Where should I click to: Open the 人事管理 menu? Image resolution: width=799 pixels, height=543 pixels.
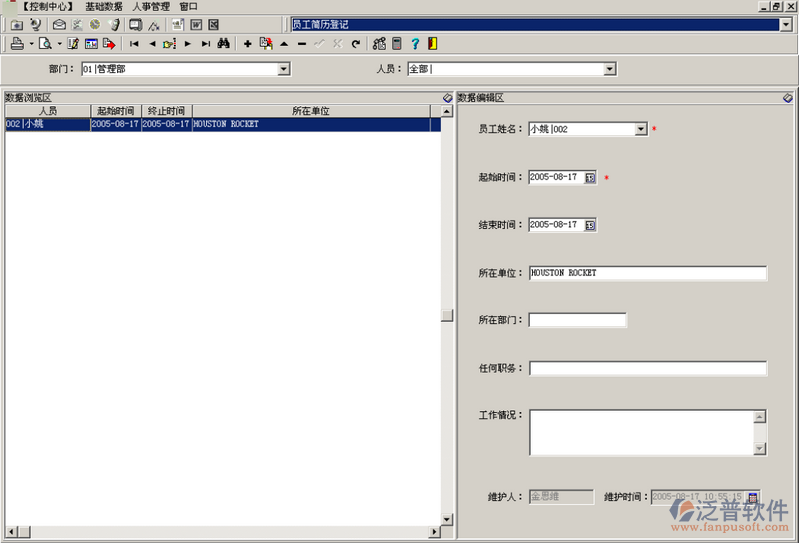tap(151, 6)
